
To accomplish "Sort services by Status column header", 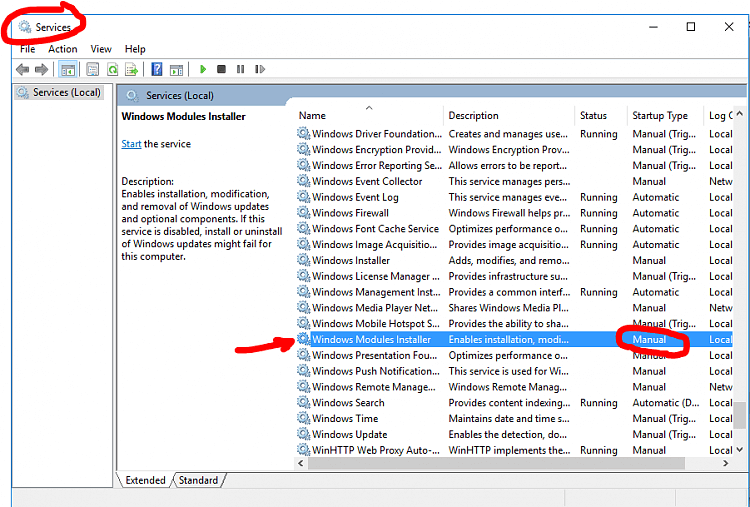I will click(593, 116).
